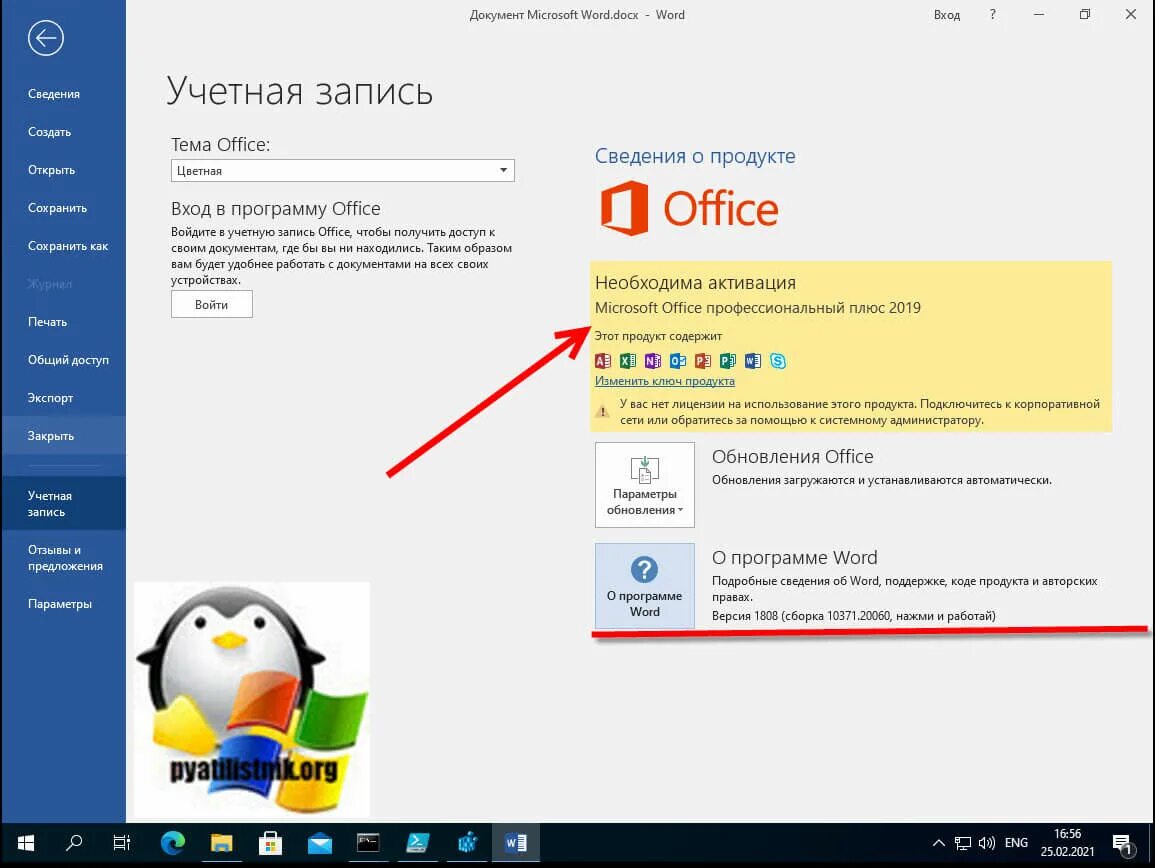Switch to Command Prompt on the taskbar
The height and width of the screenshot is (868, 1155).
pyautogui.click(x=368, y=842)
